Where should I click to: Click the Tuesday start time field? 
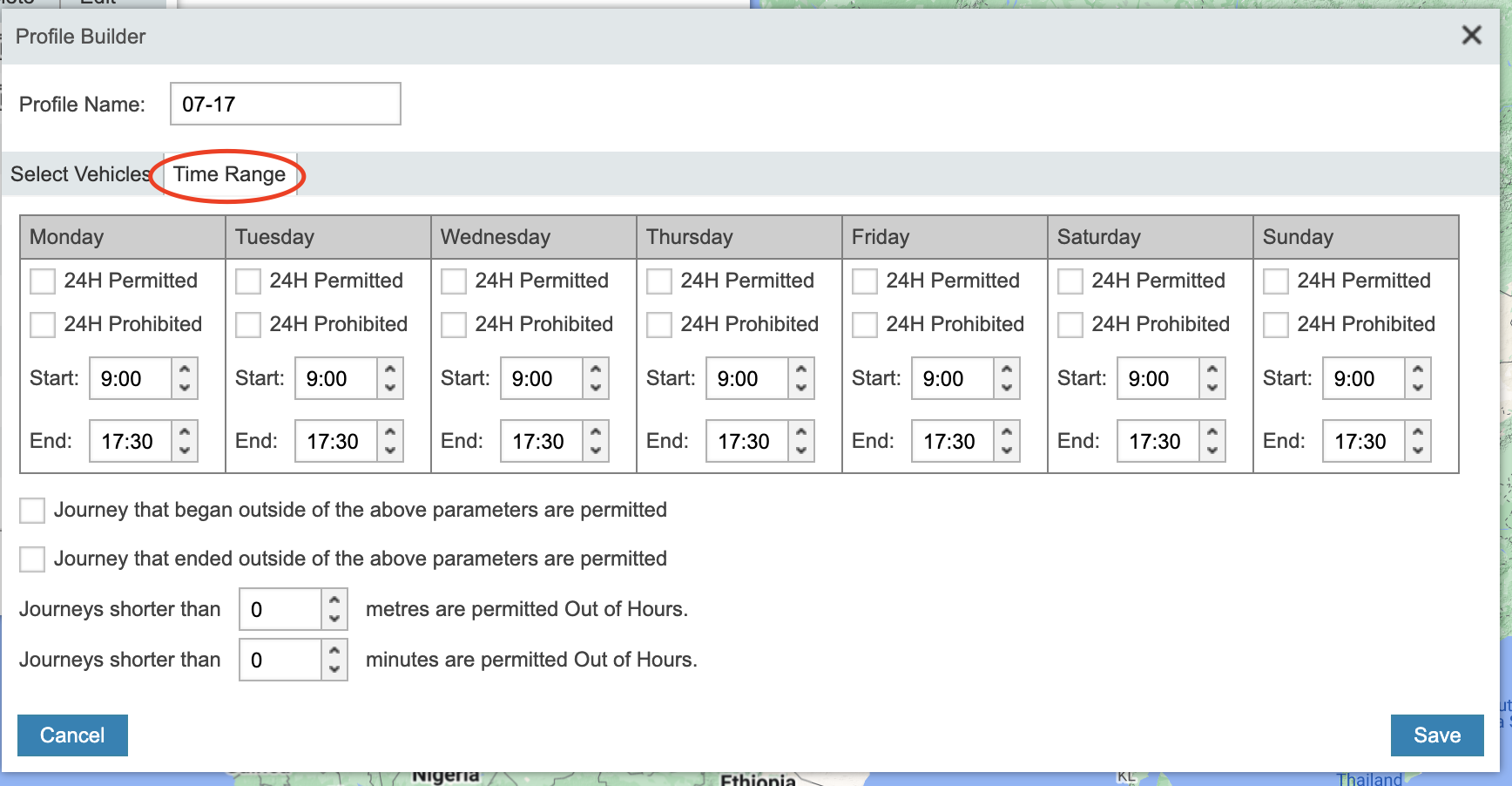(x=335, y=379)
